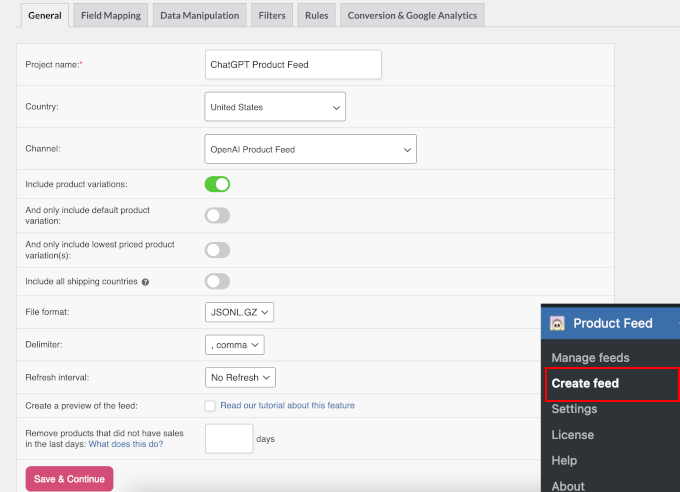The width and height of the screenshot is (680, 492).
Task: Check the Create a preview of the feed box
Action: (210, 406)
